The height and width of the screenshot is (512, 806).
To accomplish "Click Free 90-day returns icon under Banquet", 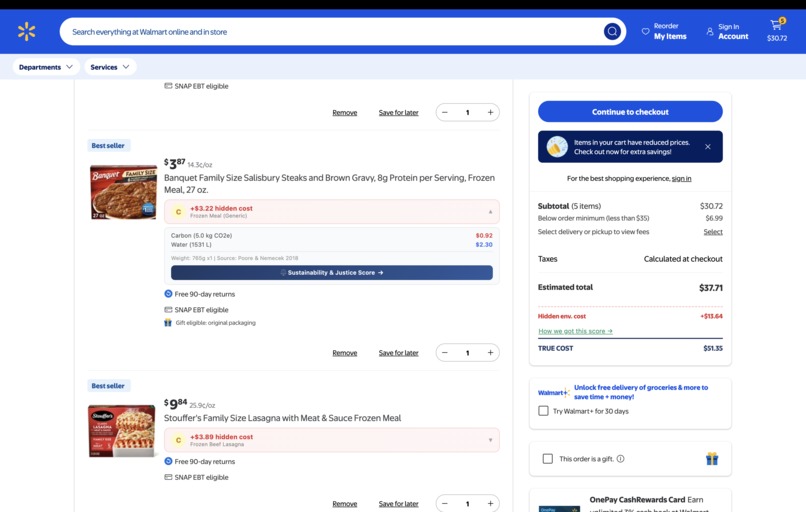I will tap(168, 294).
